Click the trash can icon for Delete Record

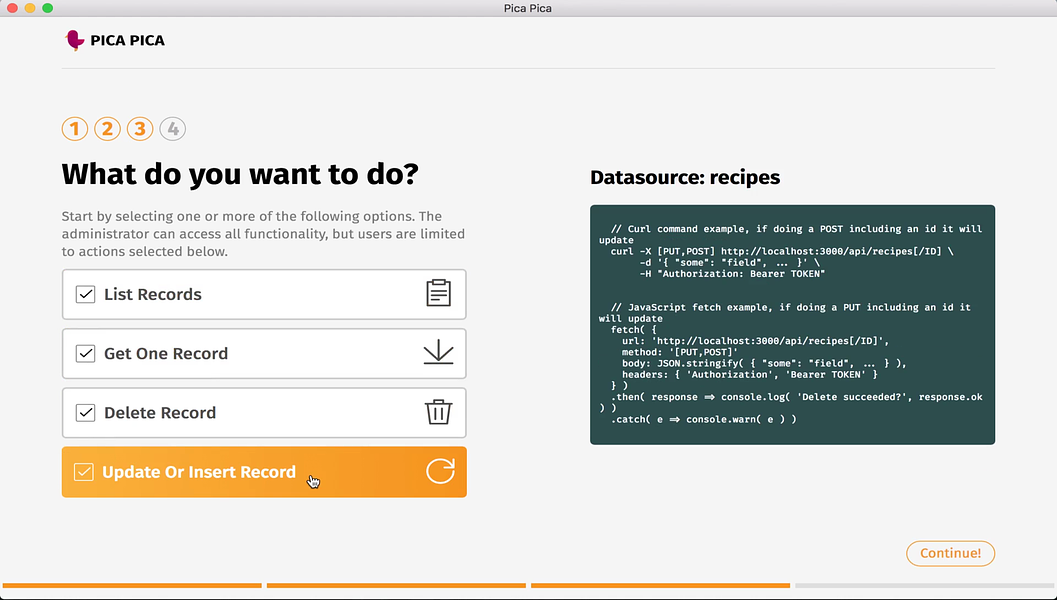[x=438, y=412]
